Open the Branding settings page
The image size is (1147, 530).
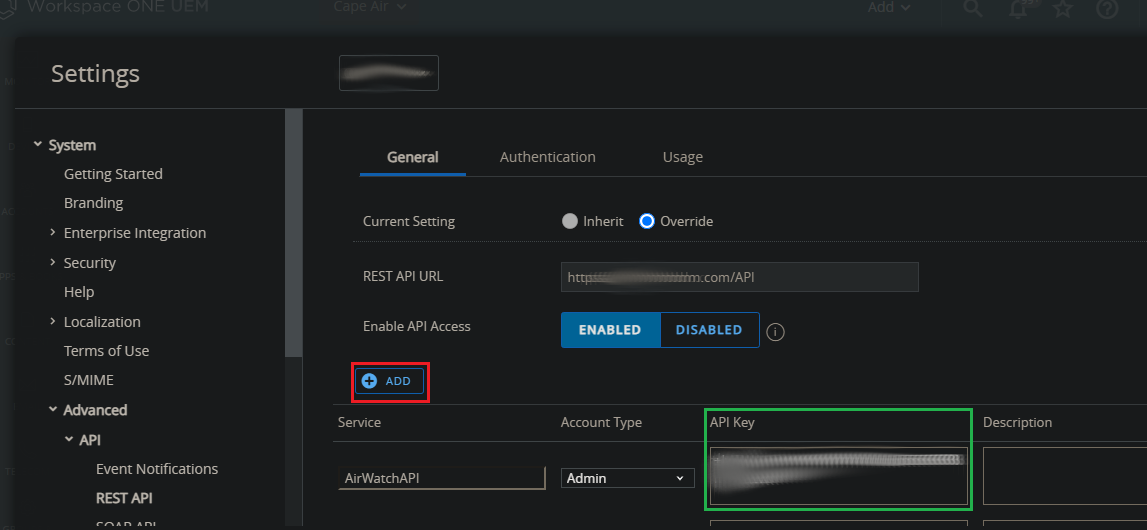point(94,203)
